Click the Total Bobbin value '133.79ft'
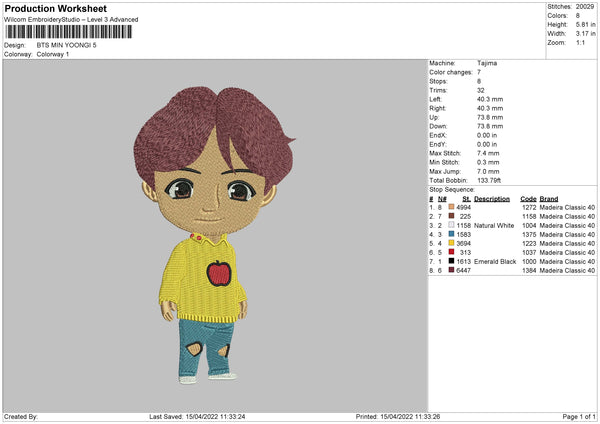 [489, 180]
